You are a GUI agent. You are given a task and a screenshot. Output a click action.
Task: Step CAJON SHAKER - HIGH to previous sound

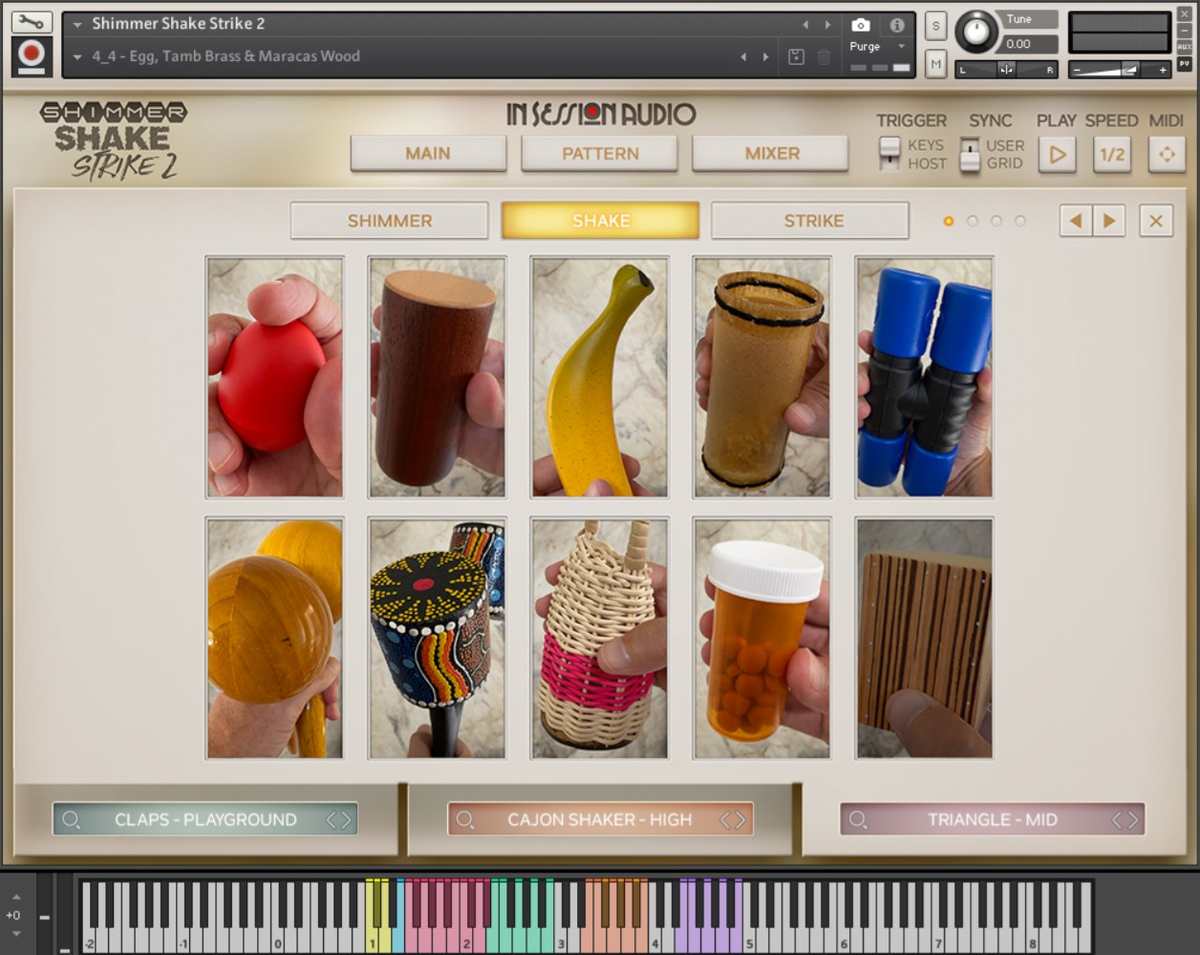tap(726, 820)
